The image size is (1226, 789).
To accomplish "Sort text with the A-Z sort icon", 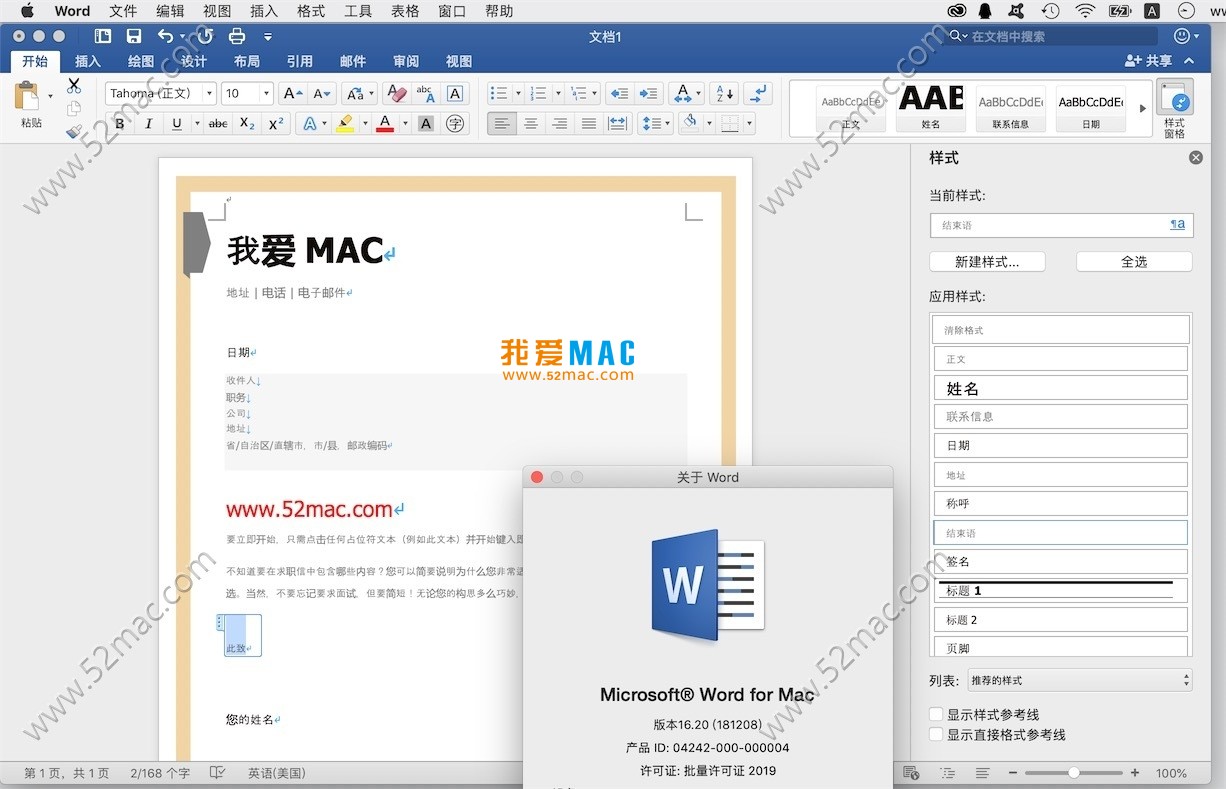I will (725, 93).
